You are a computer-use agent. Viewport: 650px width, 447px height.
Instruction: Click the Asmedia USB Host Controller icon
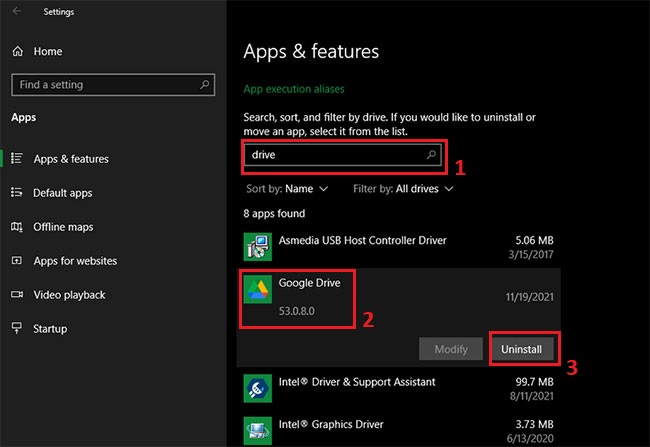tap(258, 244)
